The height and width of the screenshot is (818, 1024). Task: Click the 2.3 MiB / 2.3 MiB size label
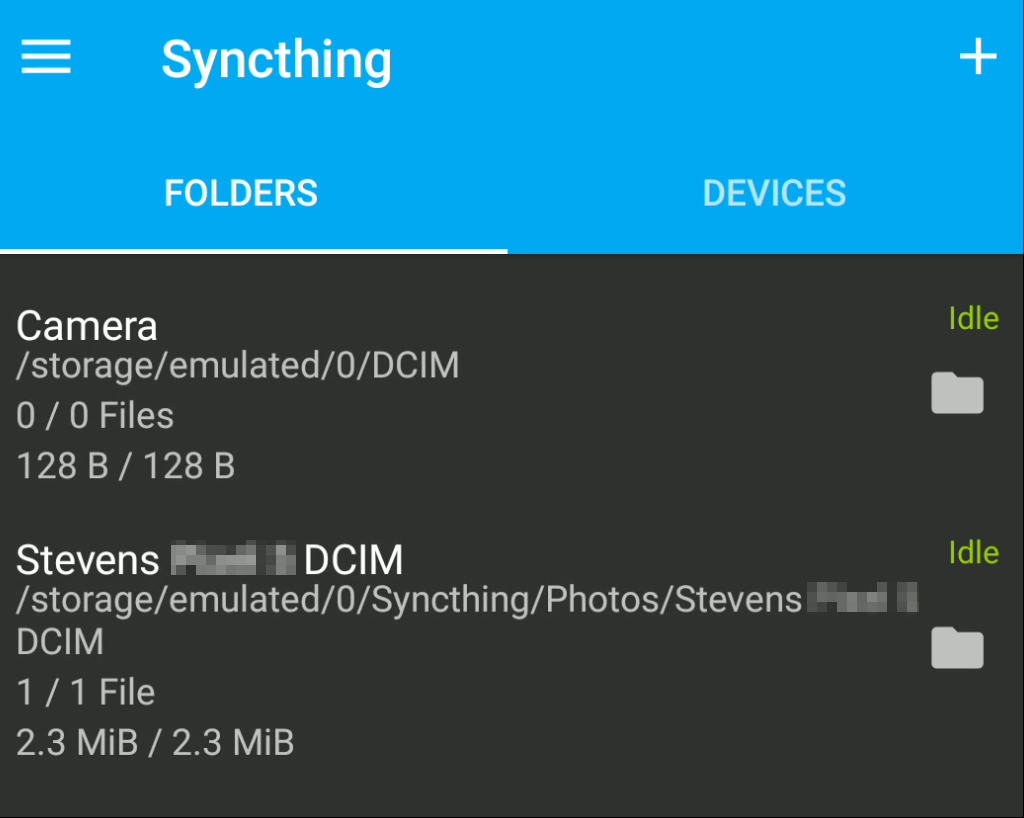(155, 742)
